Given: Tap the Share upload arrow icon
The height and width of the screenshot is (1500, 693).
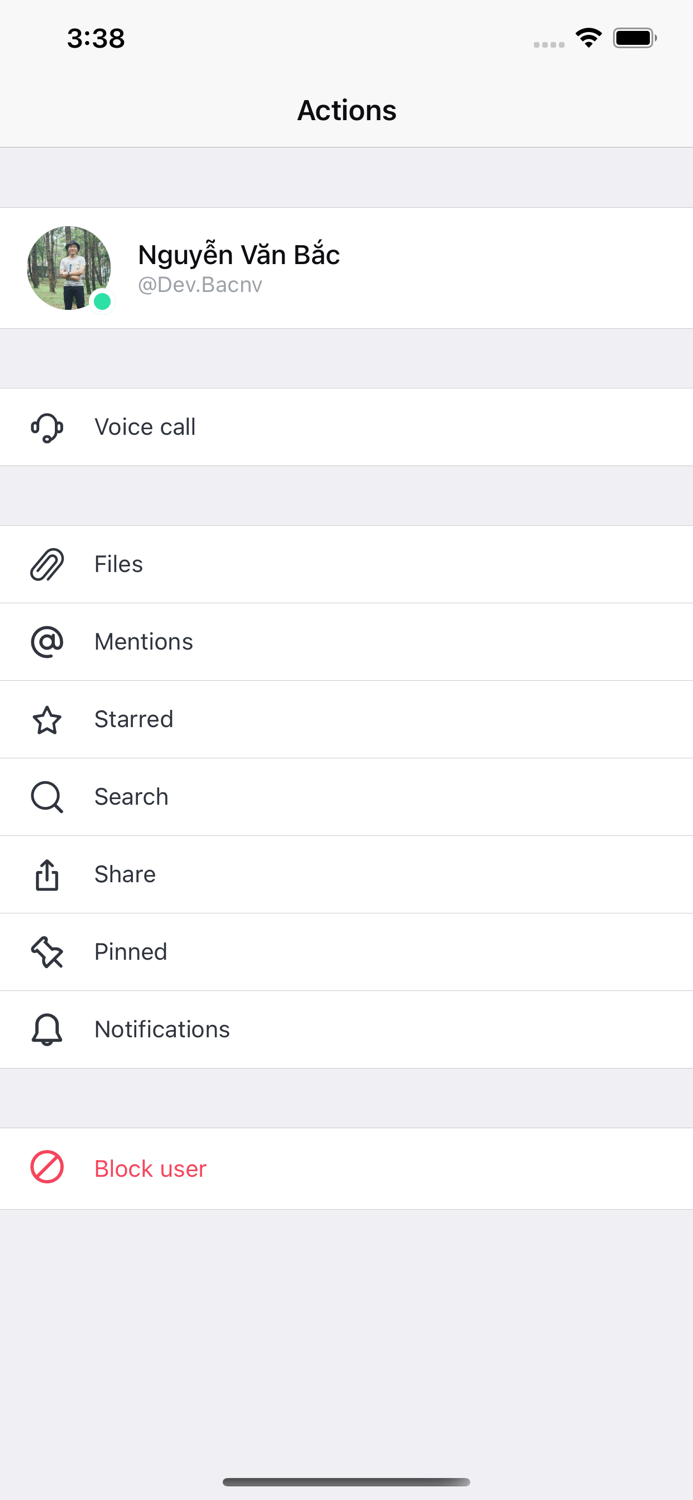Looking at the screenshot, I should pos(47,875).
